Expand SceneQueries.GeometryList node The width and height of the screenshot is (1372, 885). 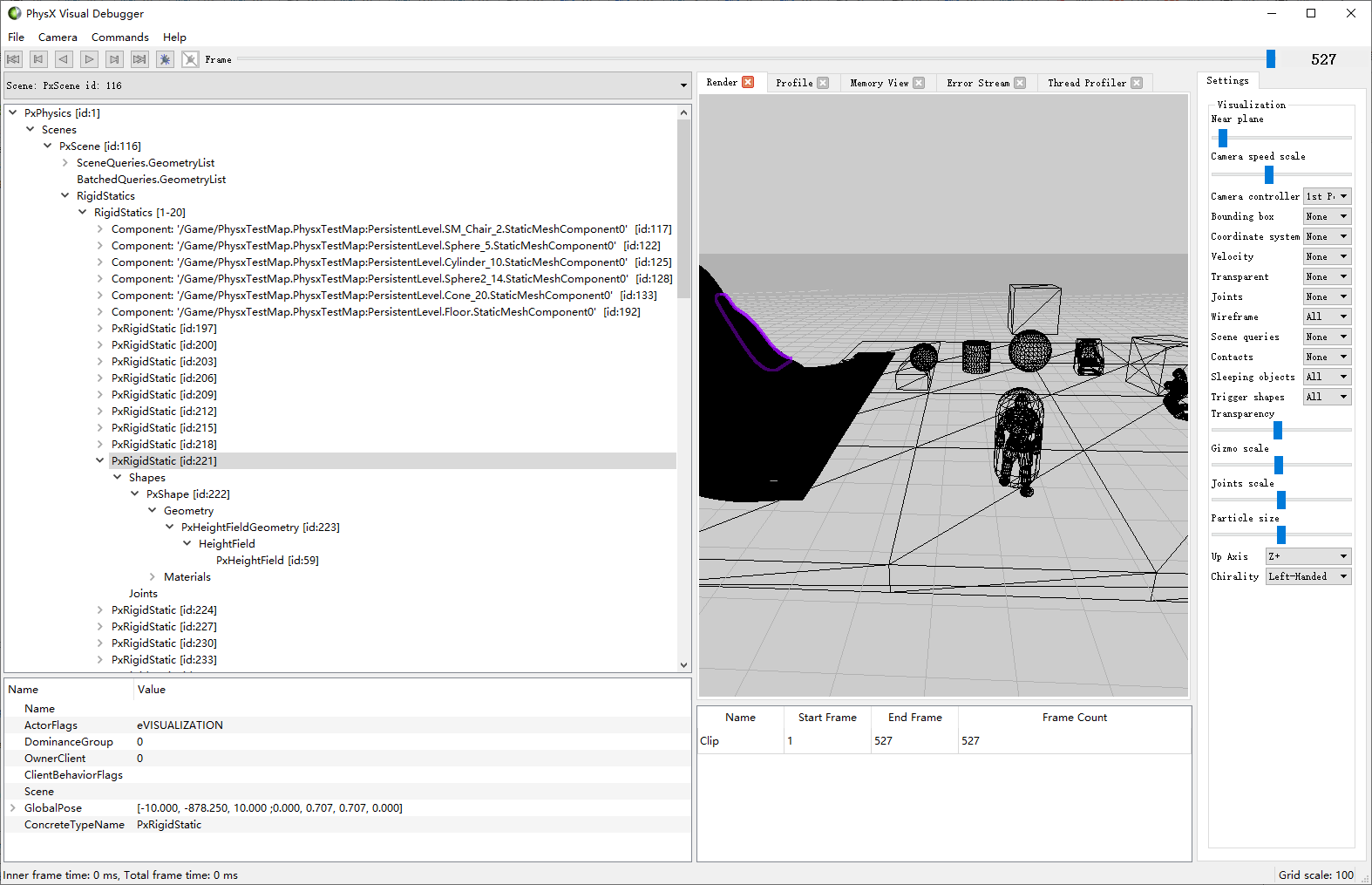[65, 162]
